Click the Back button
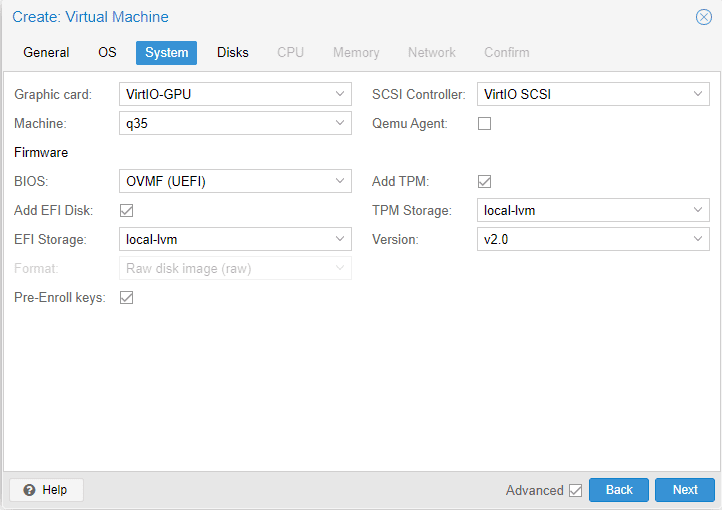This screenshot has height=510, width=722. pos(619,490)
